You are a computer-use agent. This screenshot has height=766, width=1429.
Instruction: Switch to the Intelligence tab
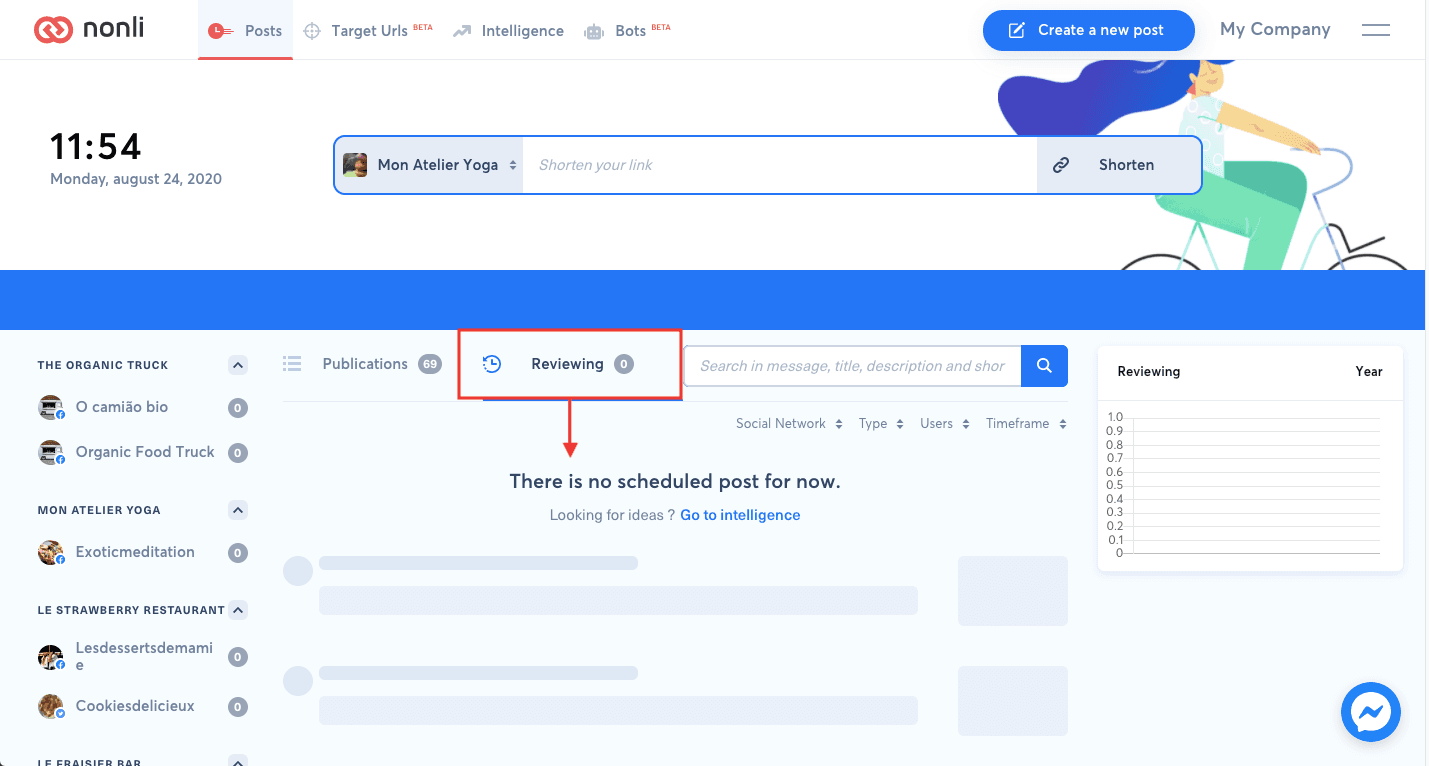[x=508, y=31]
